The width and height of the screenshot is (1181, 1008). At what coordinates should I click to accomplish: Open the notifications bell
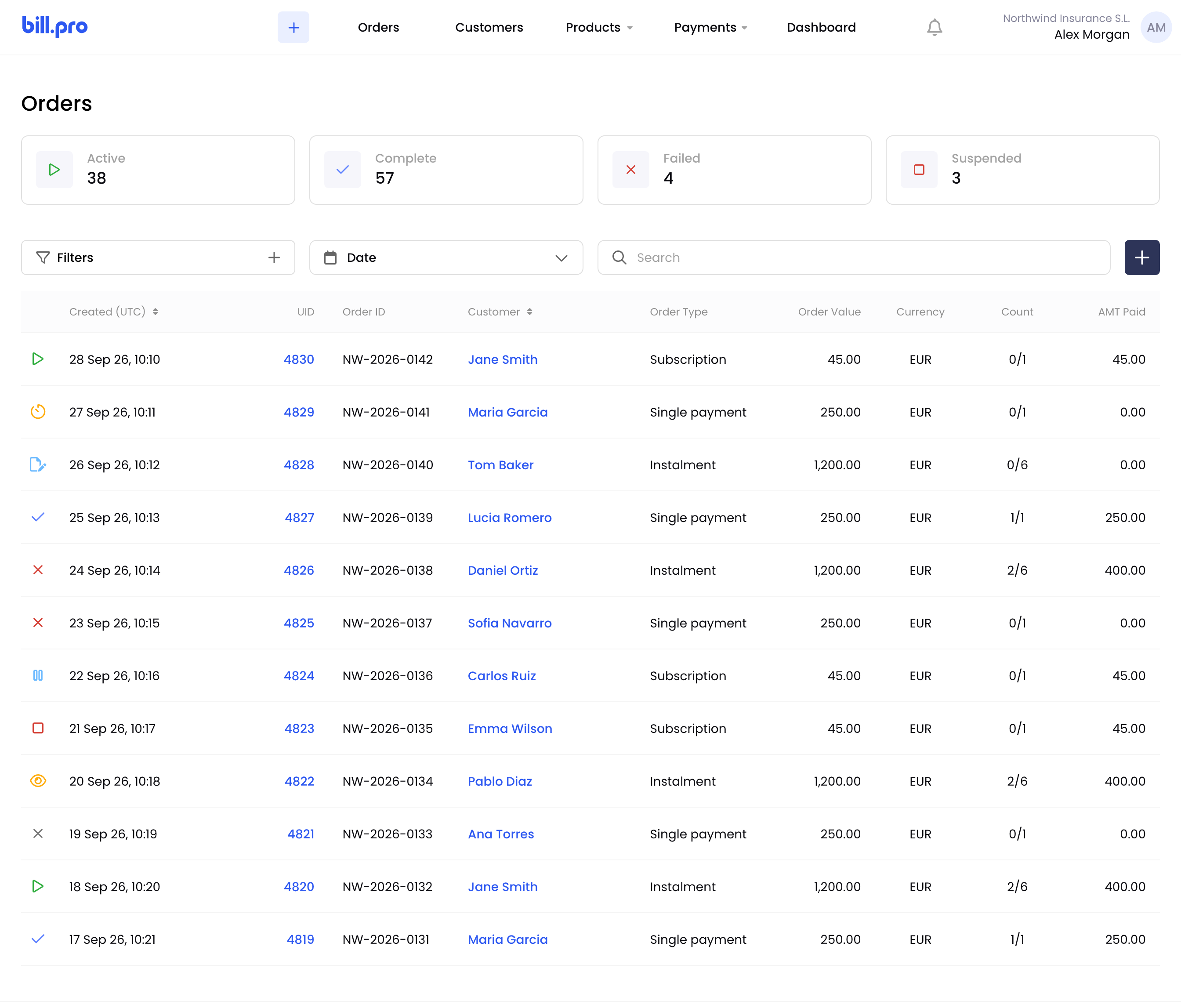pyautogui.click(x=934, y=27)
